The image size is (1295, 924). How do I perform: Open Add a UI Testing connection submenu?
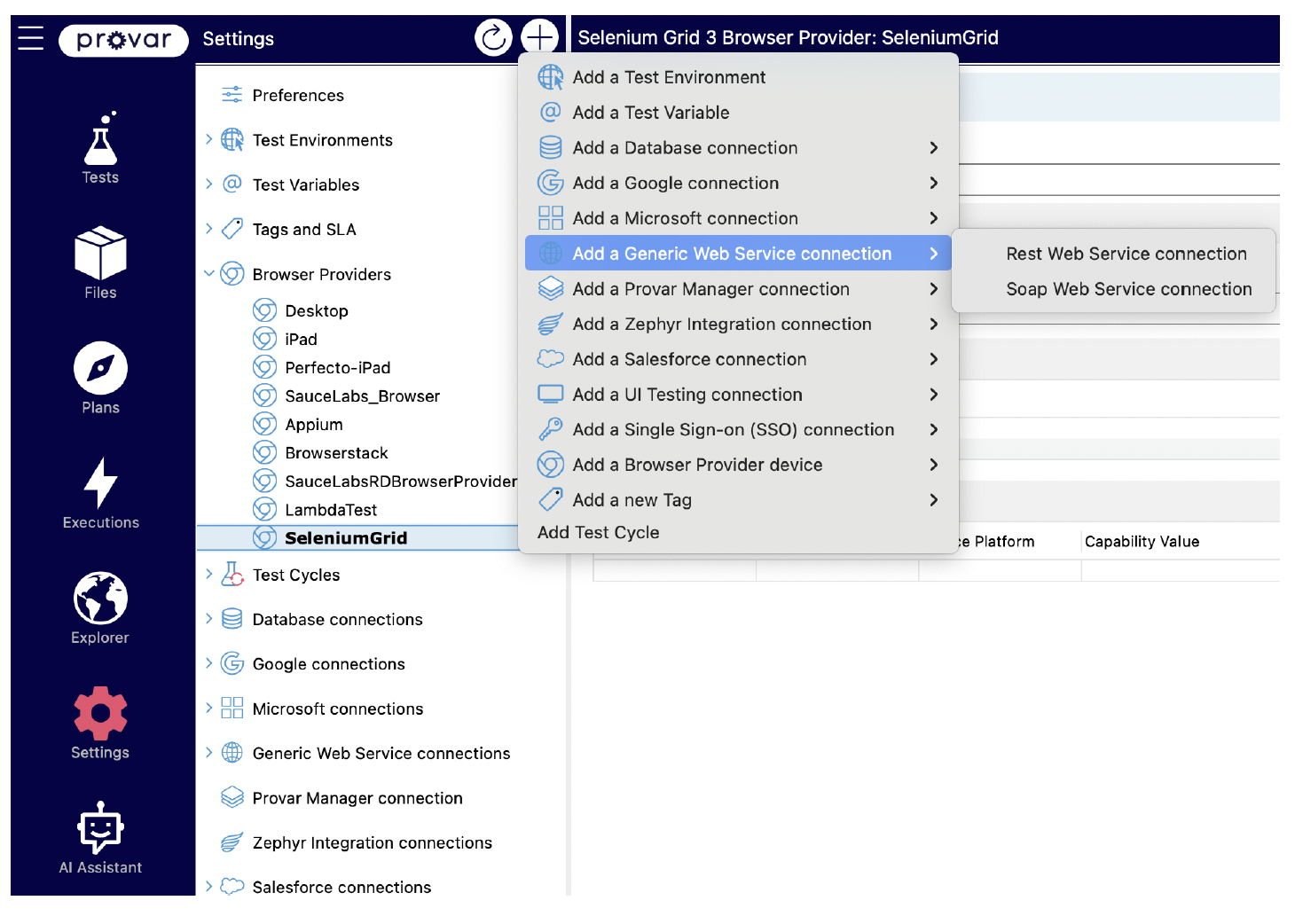738,395
